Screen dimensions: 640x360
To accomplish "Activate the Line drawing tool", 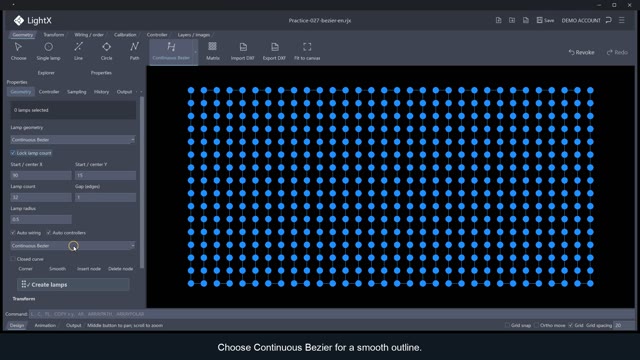I will (78, 51).
